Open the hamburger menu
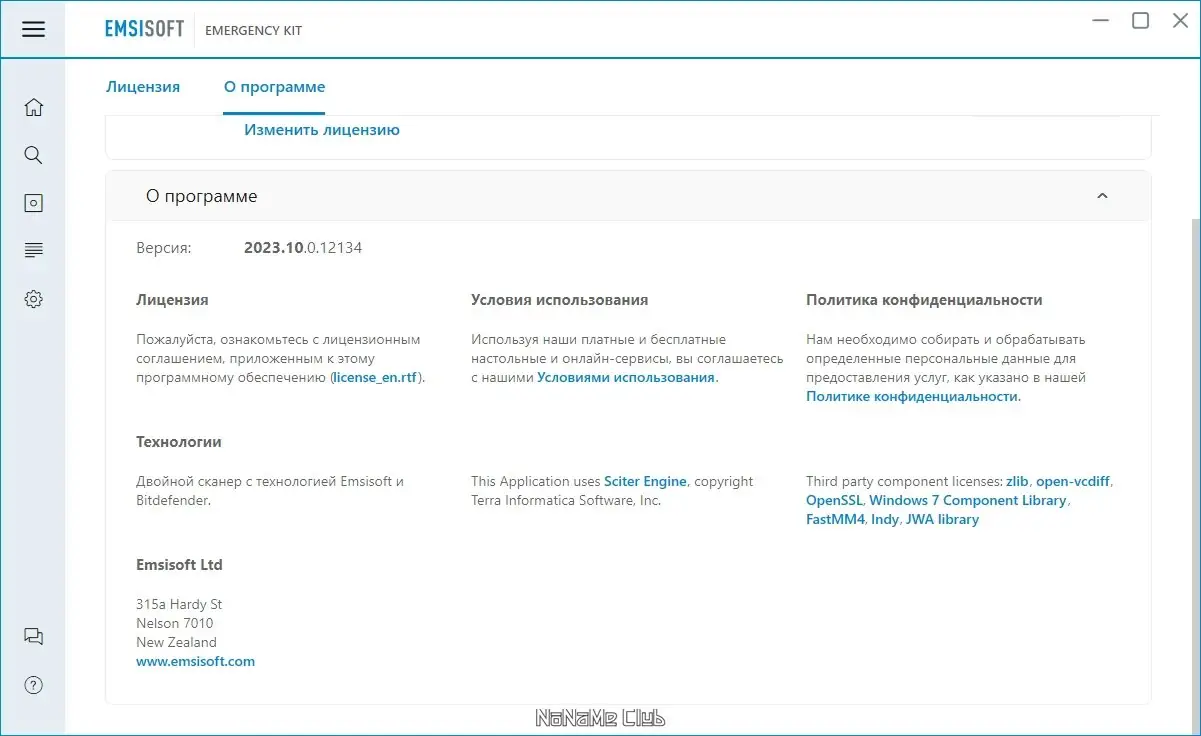The height and width of the screenshot is (736, 1201). 33,29
